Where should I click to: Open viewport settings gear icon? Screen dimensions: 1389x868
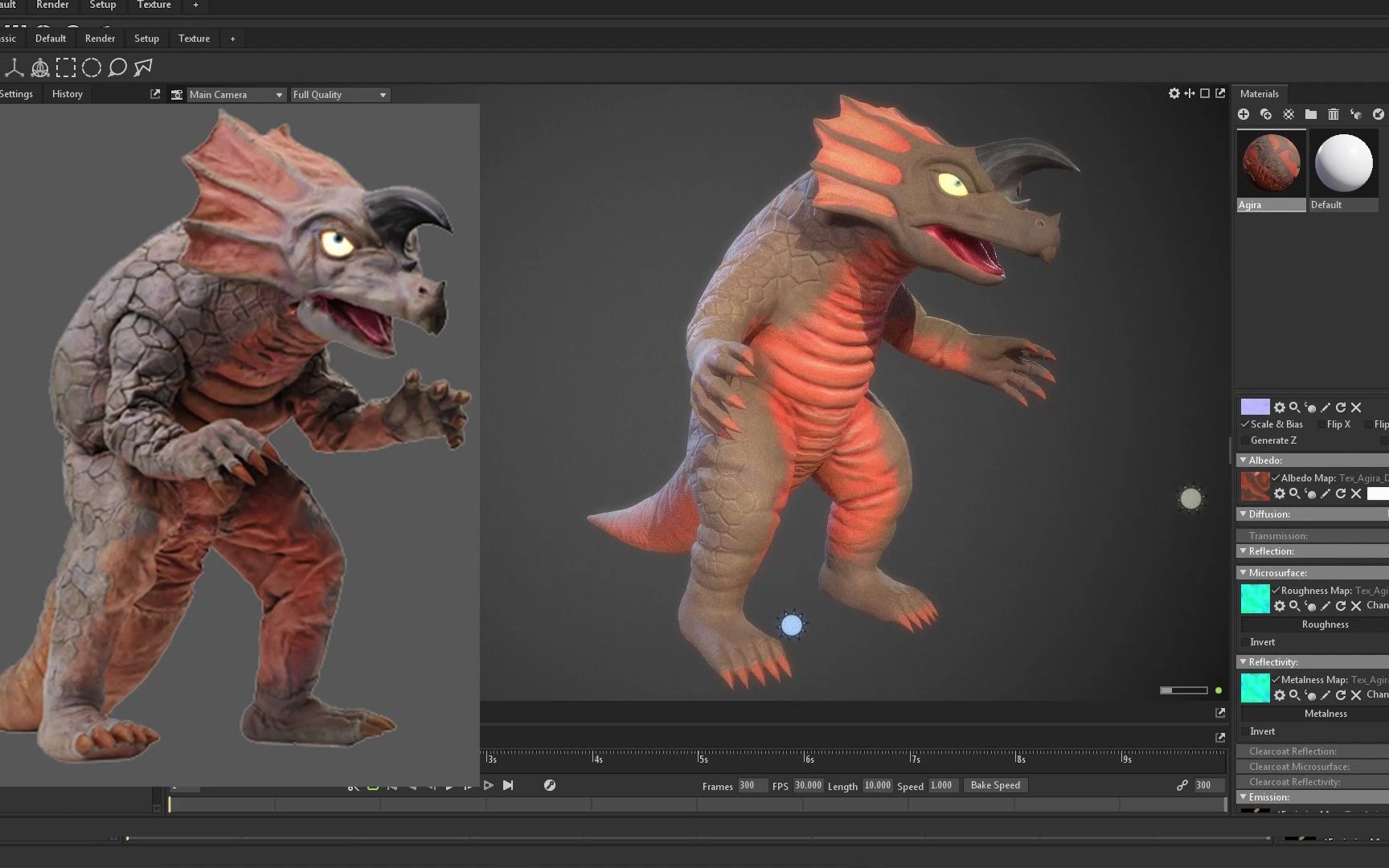1174,94
